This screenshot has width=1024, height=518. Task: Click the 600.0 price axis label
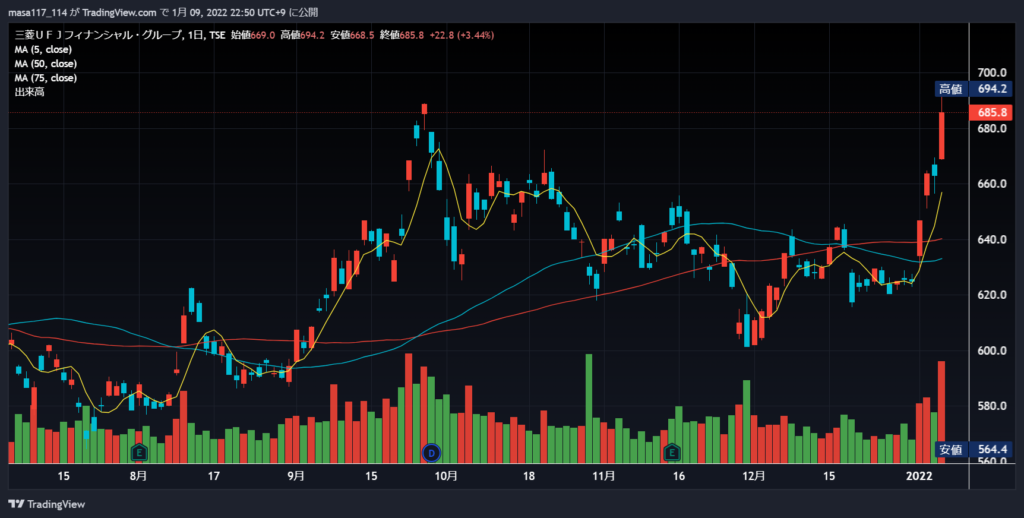991,351
